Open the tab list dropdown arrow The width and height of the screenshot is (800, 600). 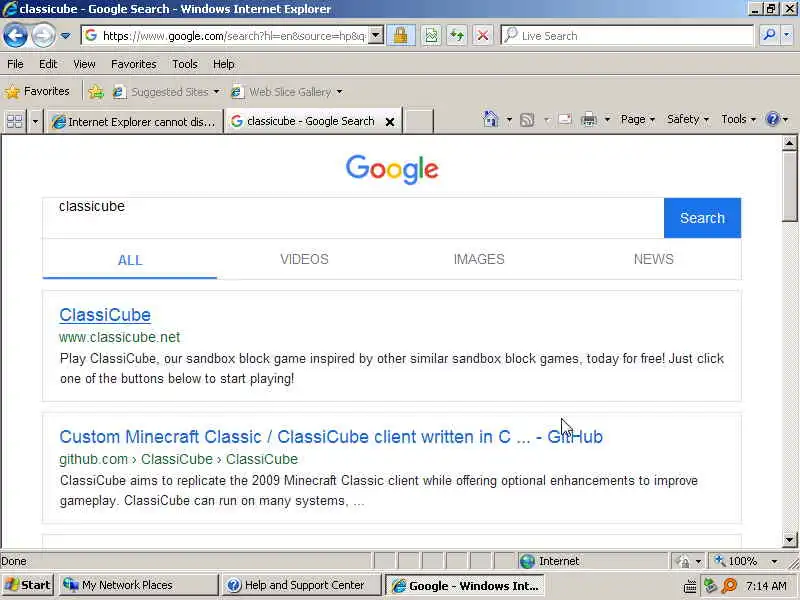[x=35, y=121]
